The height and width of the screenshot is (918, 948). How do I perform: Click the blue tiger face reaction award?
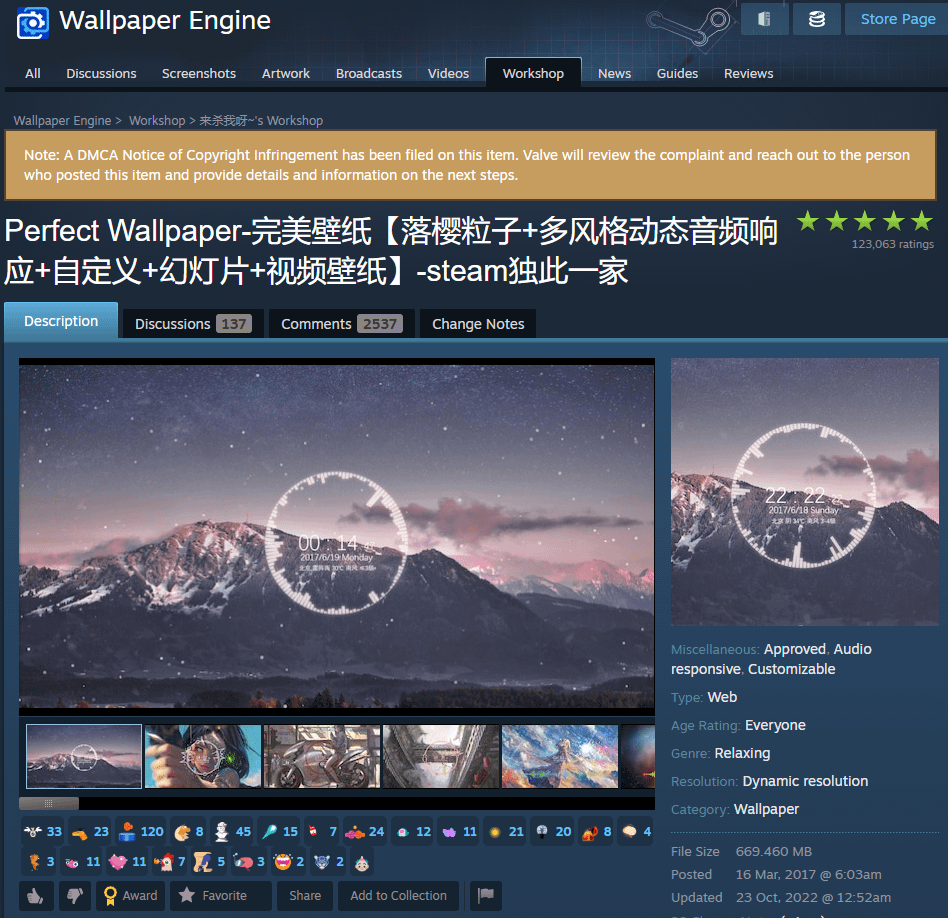330,862
